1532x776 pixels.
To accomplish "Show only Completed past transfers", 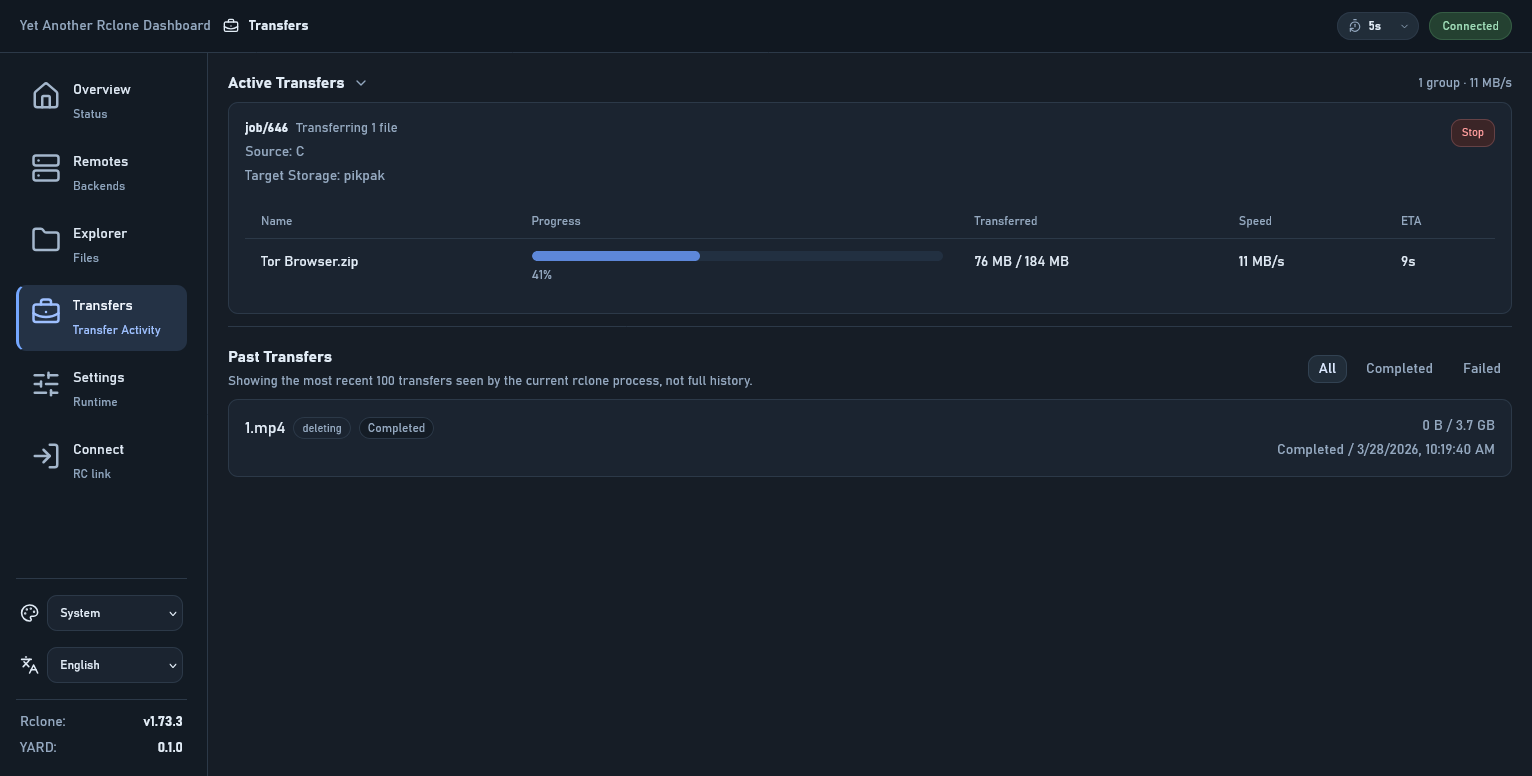I will (x=1399, y=369).
